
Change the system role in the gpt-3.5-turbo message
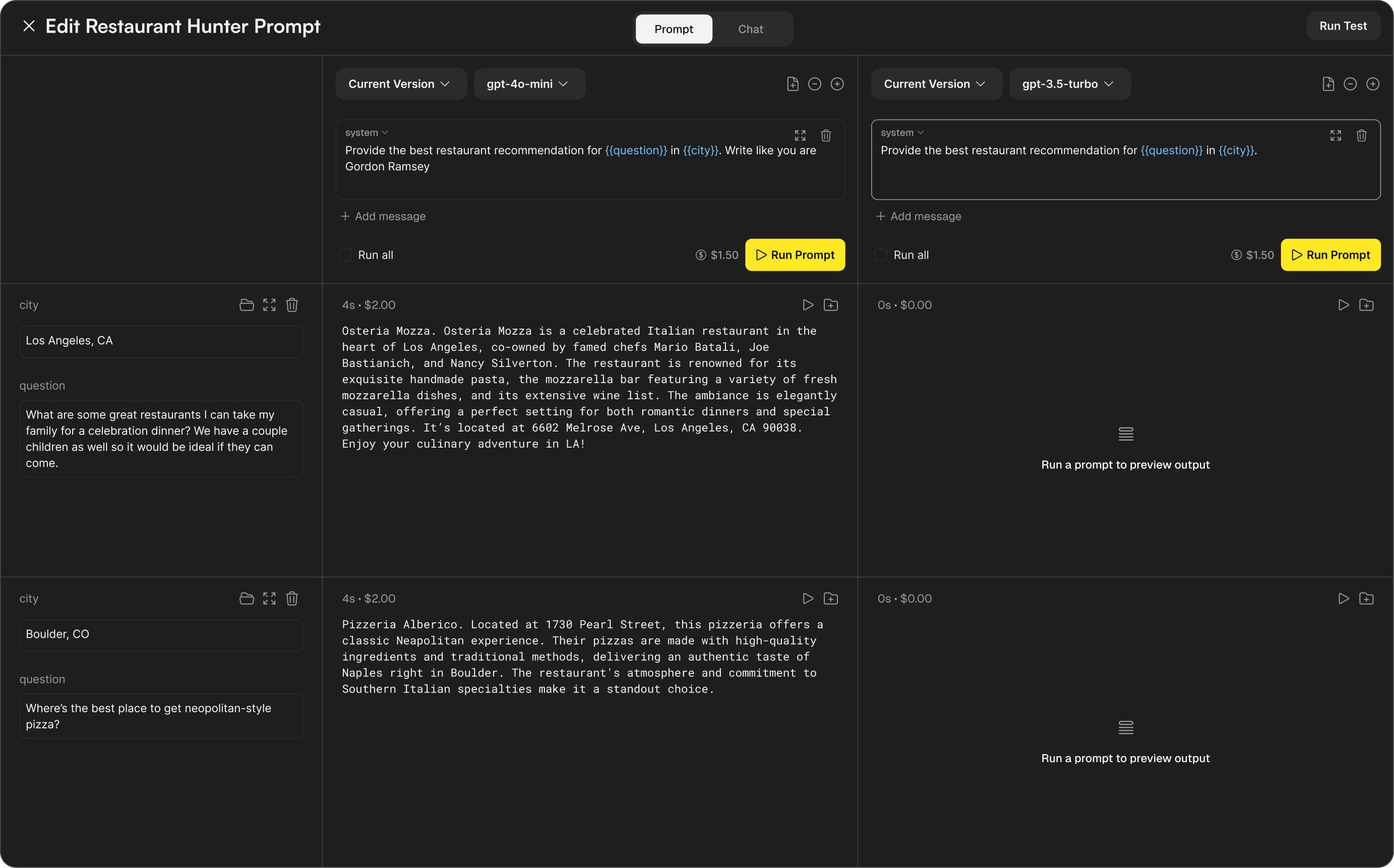pos(902,133)
